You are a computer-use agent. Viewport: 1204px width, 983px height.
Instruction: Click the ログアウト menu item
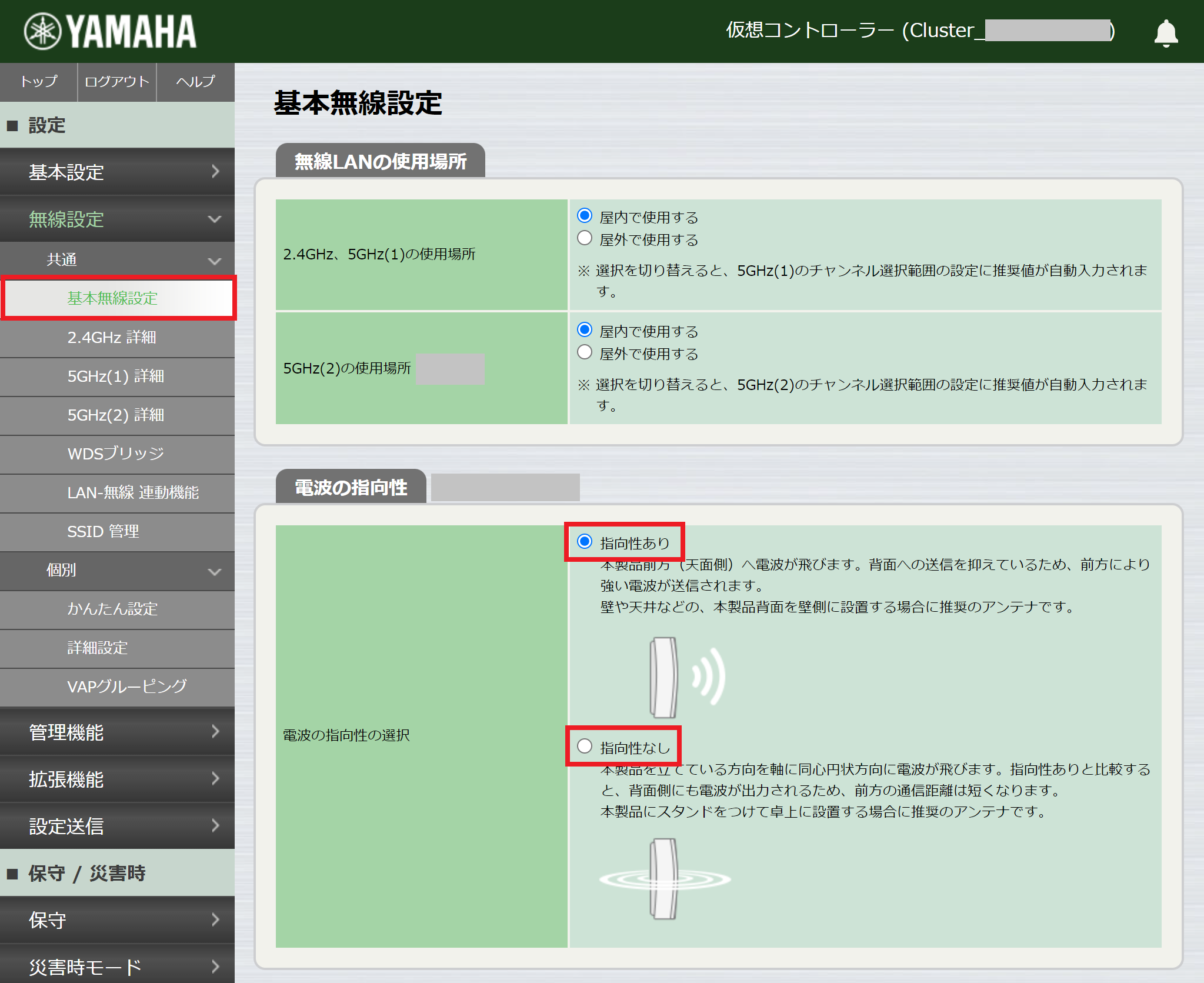point(116,82)
